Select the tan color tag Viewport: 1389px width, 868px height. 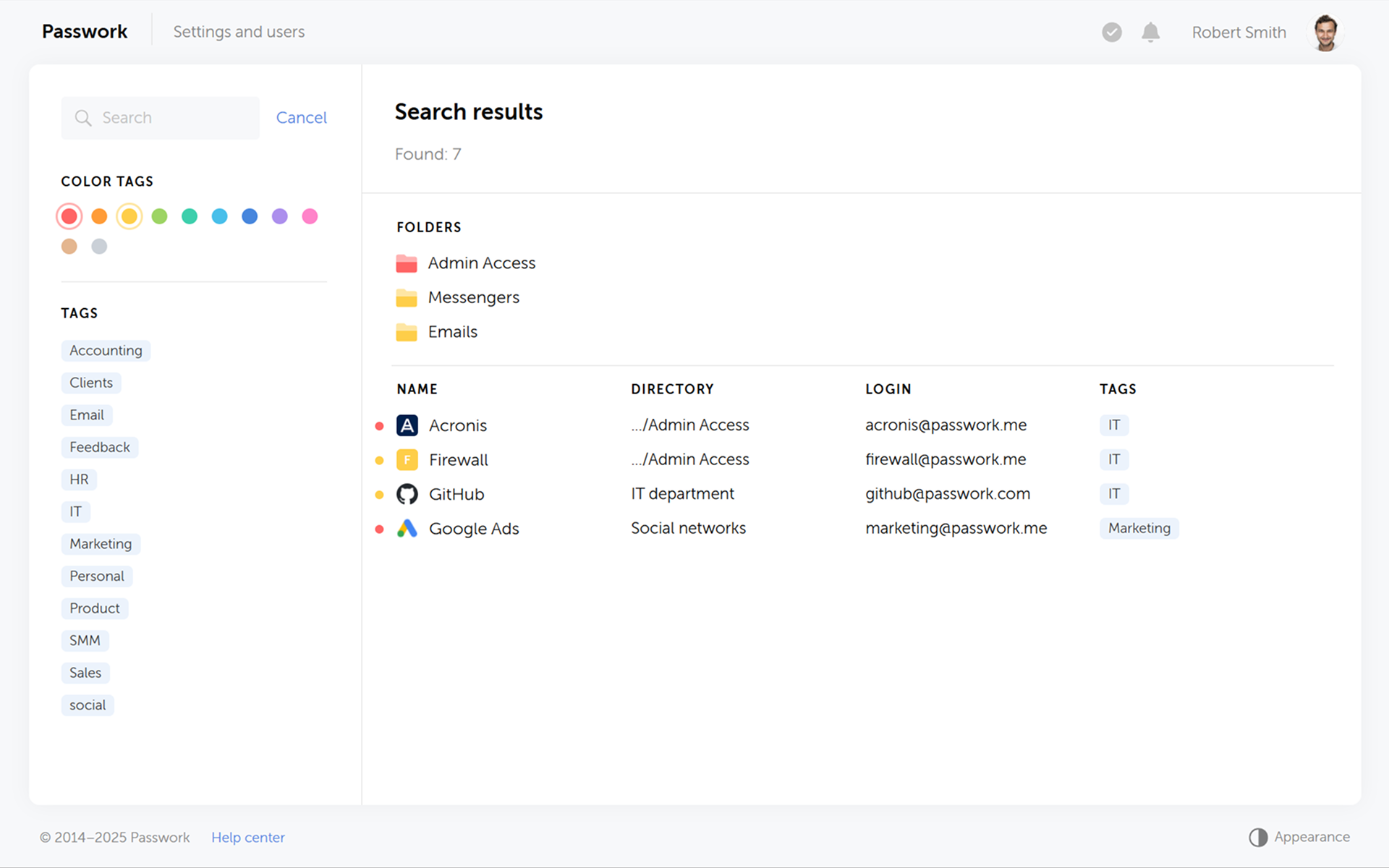coord(69,247)
